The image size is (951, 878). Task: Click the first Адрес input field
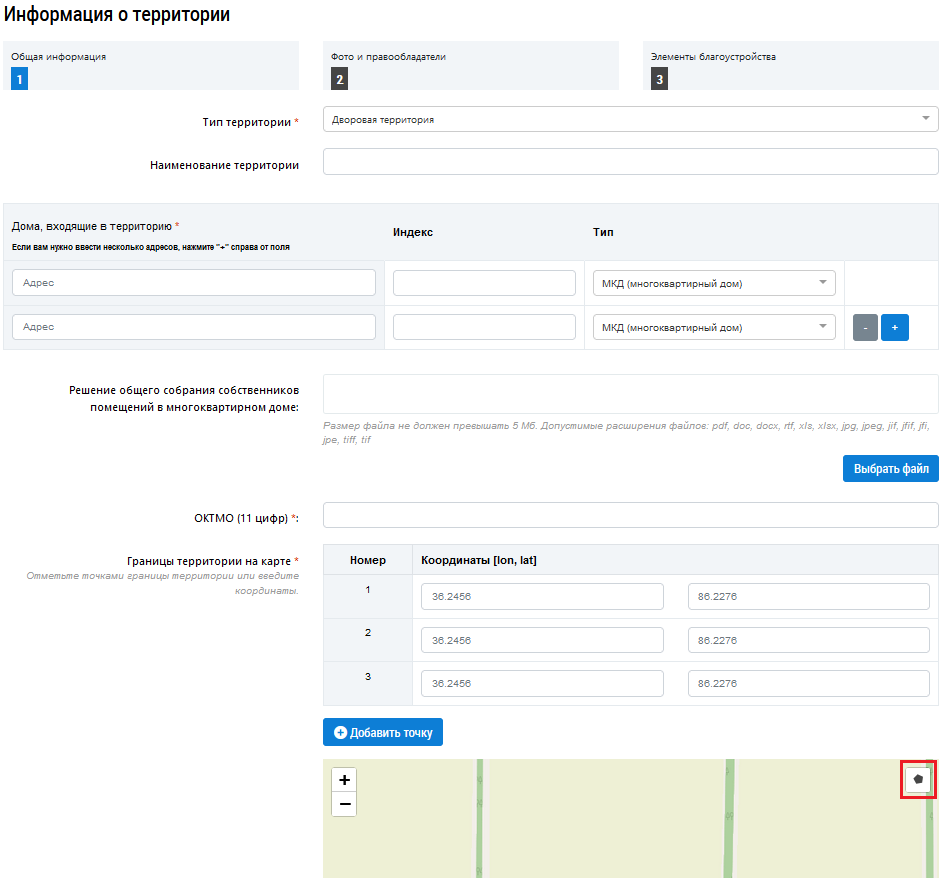[x=194, y=283]
